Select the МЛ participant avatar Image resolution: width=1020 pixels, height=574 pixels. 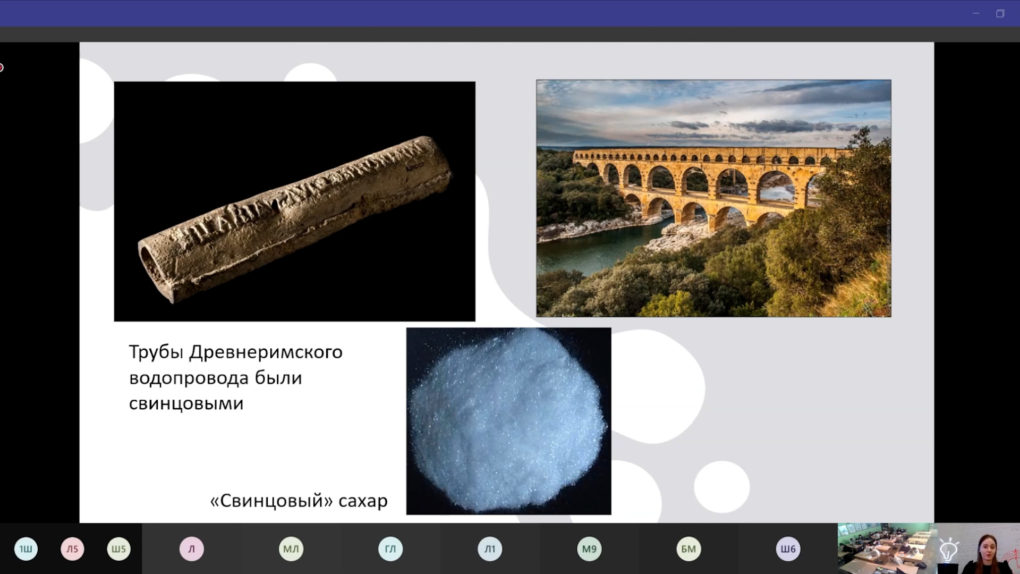click(291, 549)
